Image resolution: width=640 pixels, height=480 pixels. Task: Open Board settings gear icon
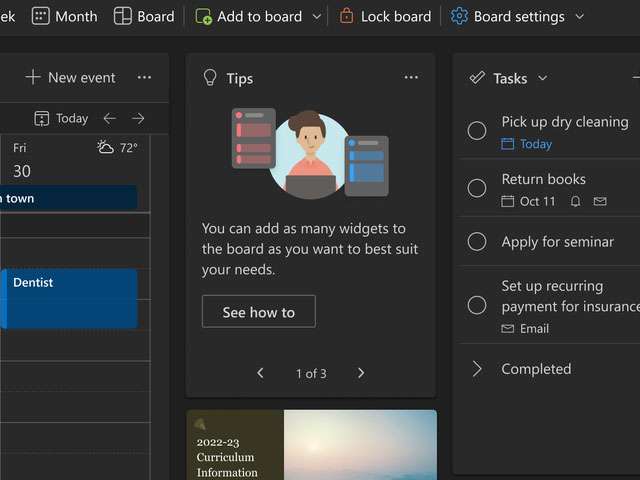pos(460,16)
